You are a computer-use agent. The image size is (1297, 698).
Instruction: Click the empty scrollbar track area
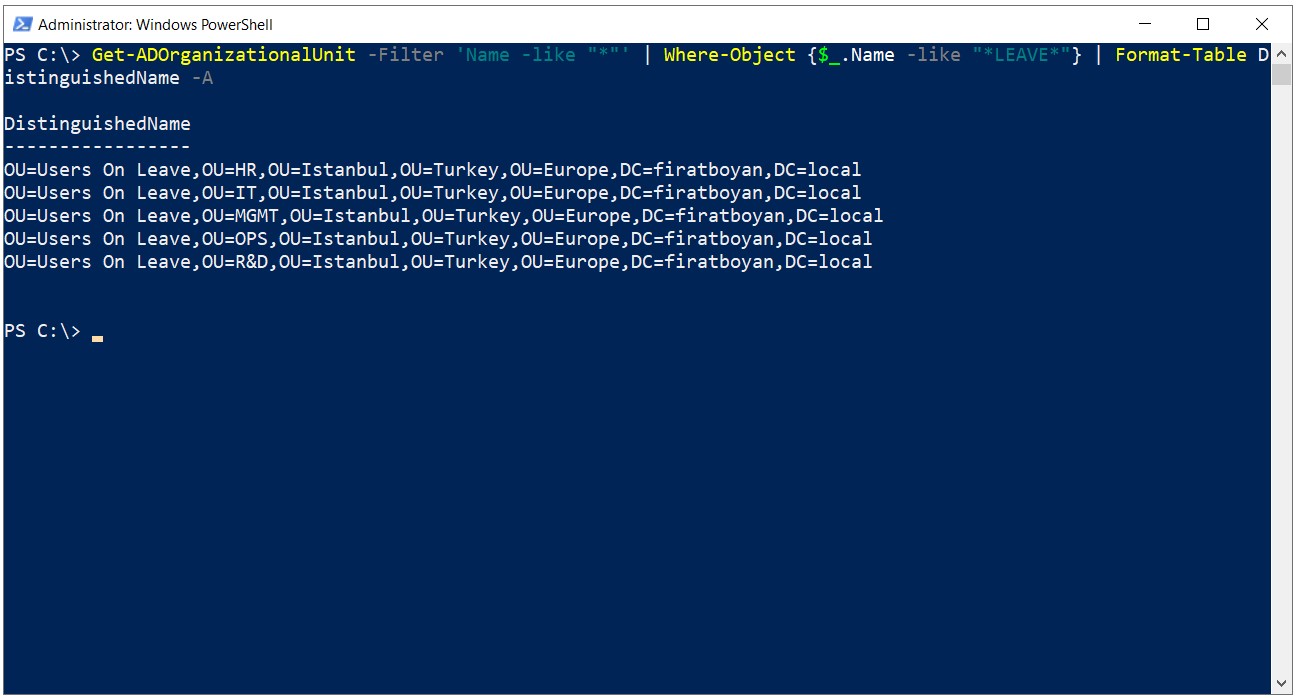[x=1282, y=380]
